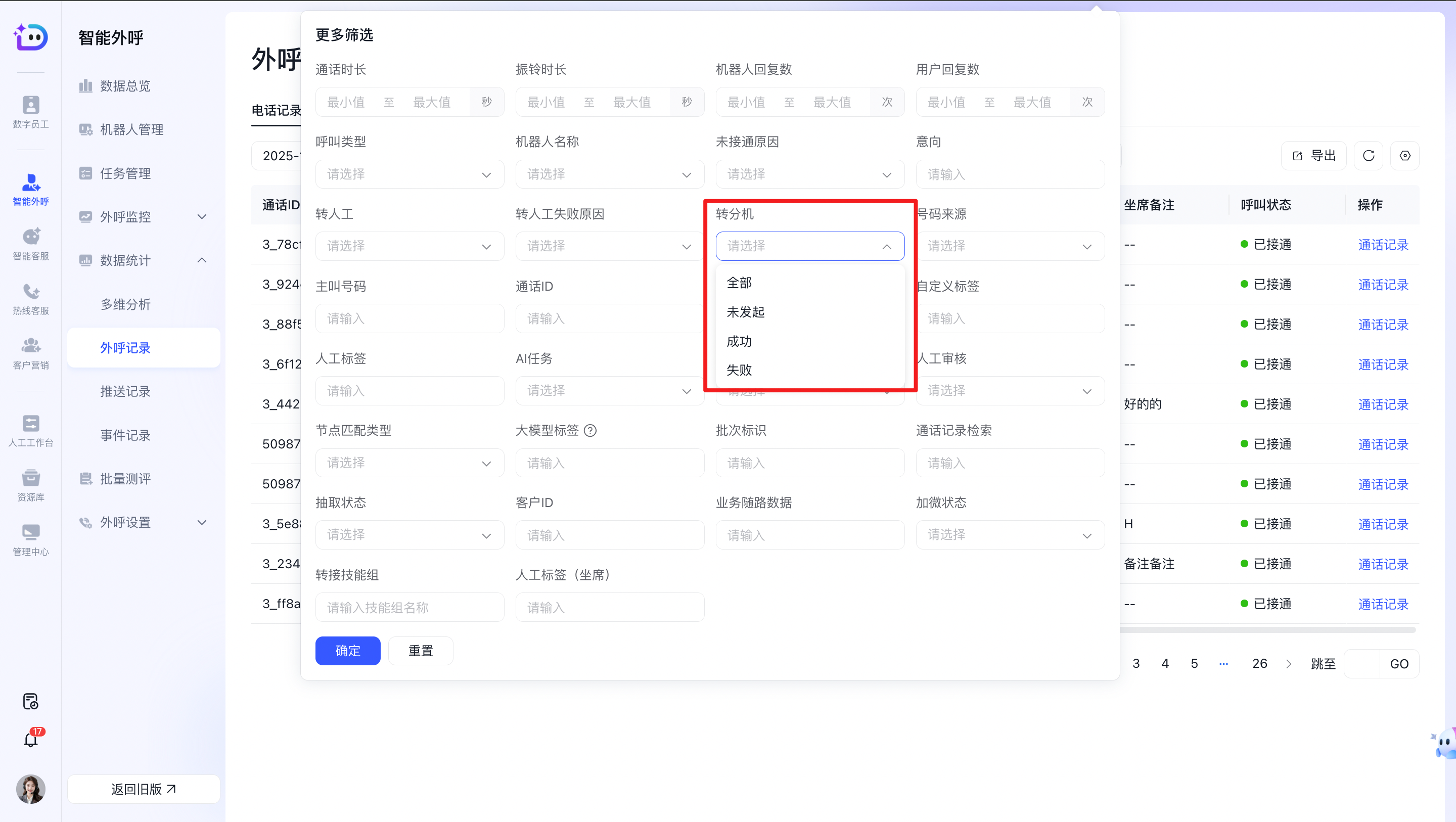Choose 未发起 in 转分机 options
The width and height of the screenshot is (1456, 822).
(809, 312)
